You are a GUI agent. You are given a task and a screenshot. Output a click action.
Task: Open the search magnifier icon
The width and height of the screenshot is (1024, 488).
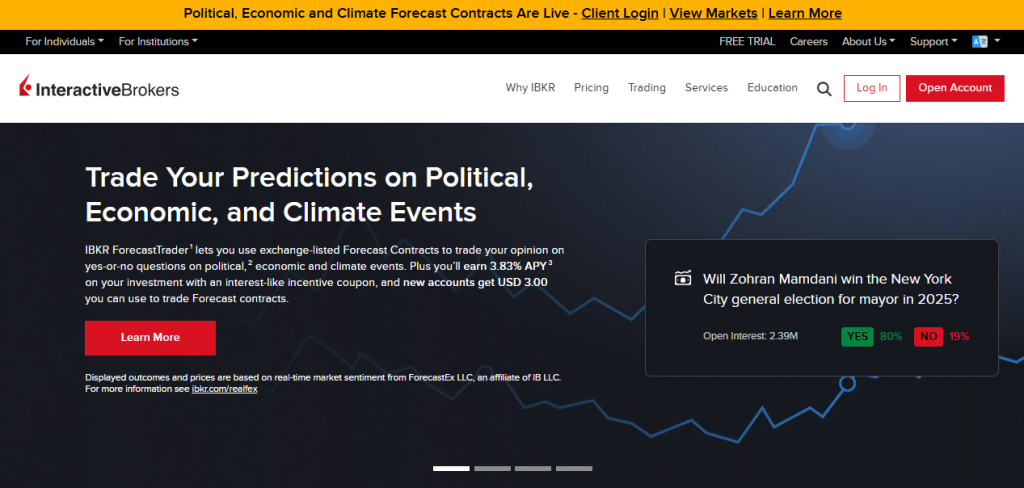coord(824,89)
